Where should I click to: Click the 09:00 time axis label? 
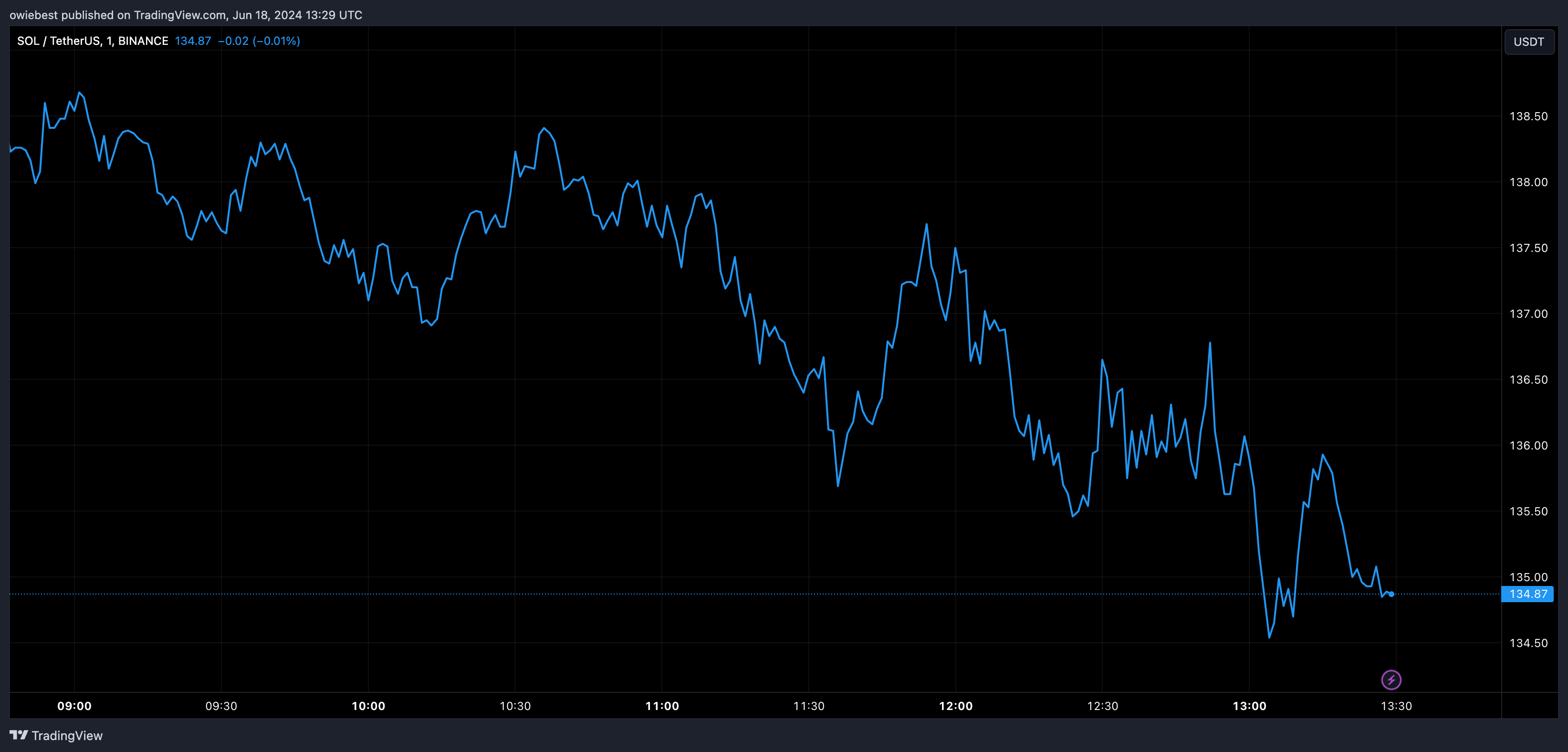[74, 706]
